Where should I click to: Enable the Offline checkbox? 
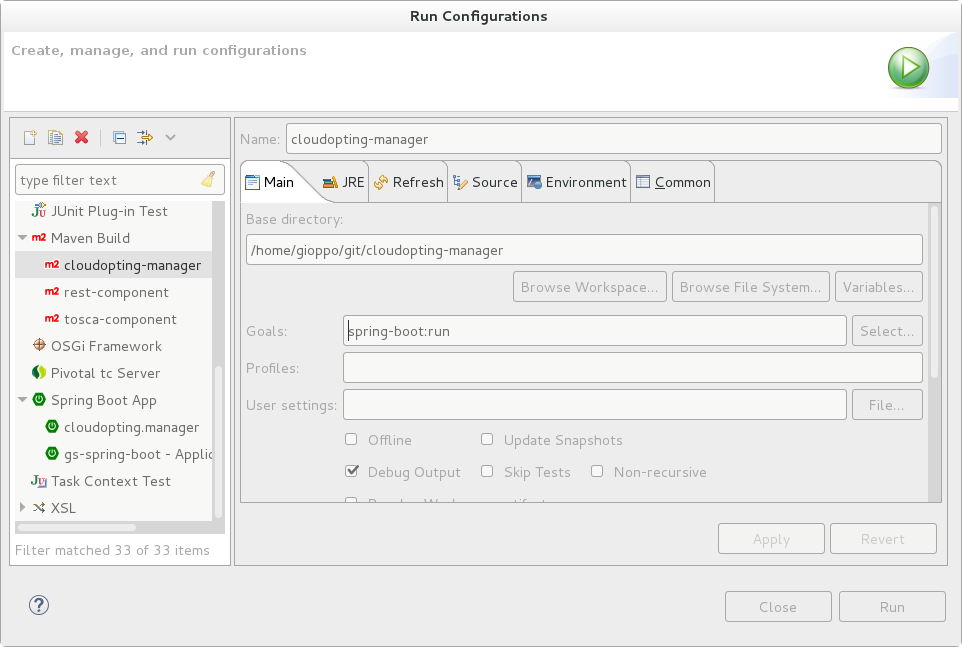(351, 439)
